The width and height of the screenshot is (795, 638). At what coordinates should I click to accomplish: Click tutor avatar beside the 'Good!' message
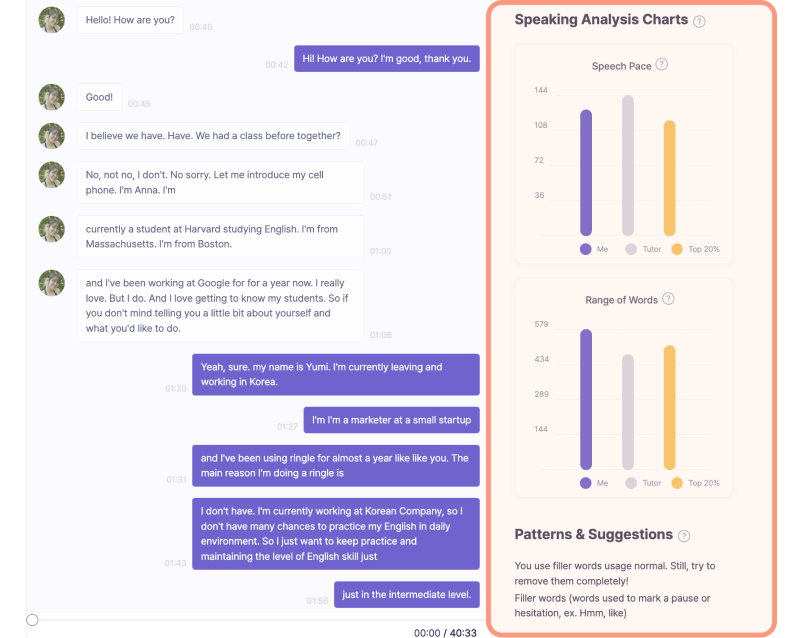pos(52,97)
